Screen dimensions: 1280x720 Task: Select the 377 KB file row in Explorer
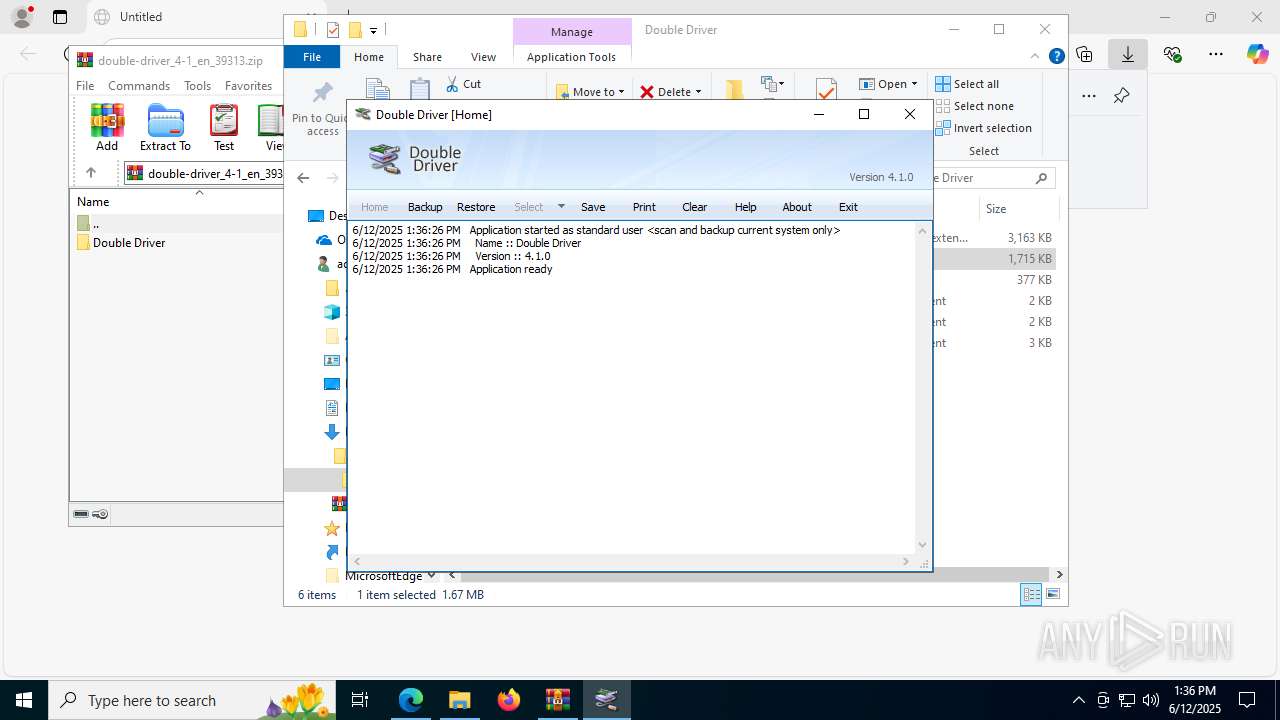tap(992, 280)
